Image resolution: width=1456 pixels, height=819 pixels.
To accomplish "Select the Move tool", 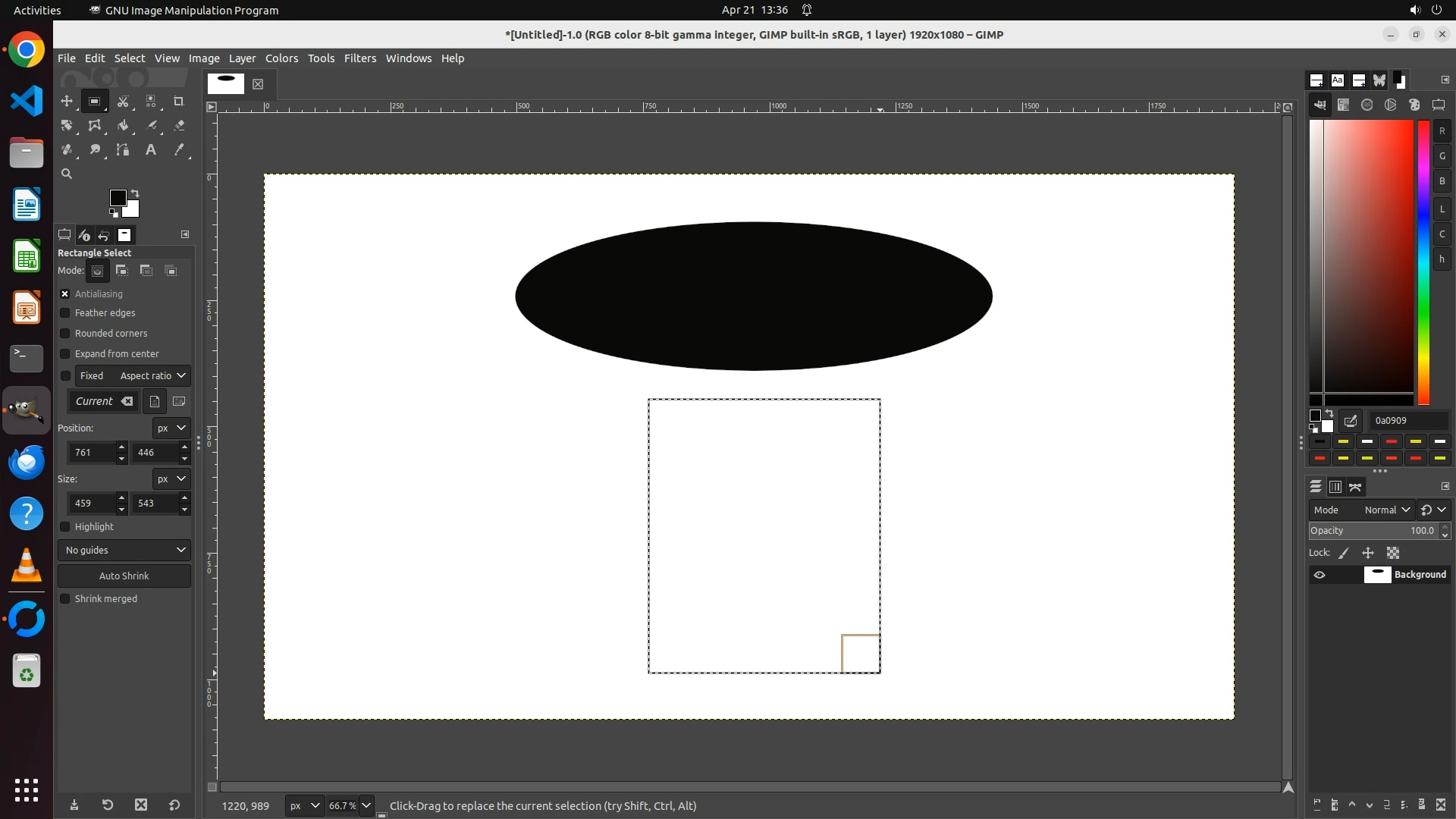I will tap(67, 101).
